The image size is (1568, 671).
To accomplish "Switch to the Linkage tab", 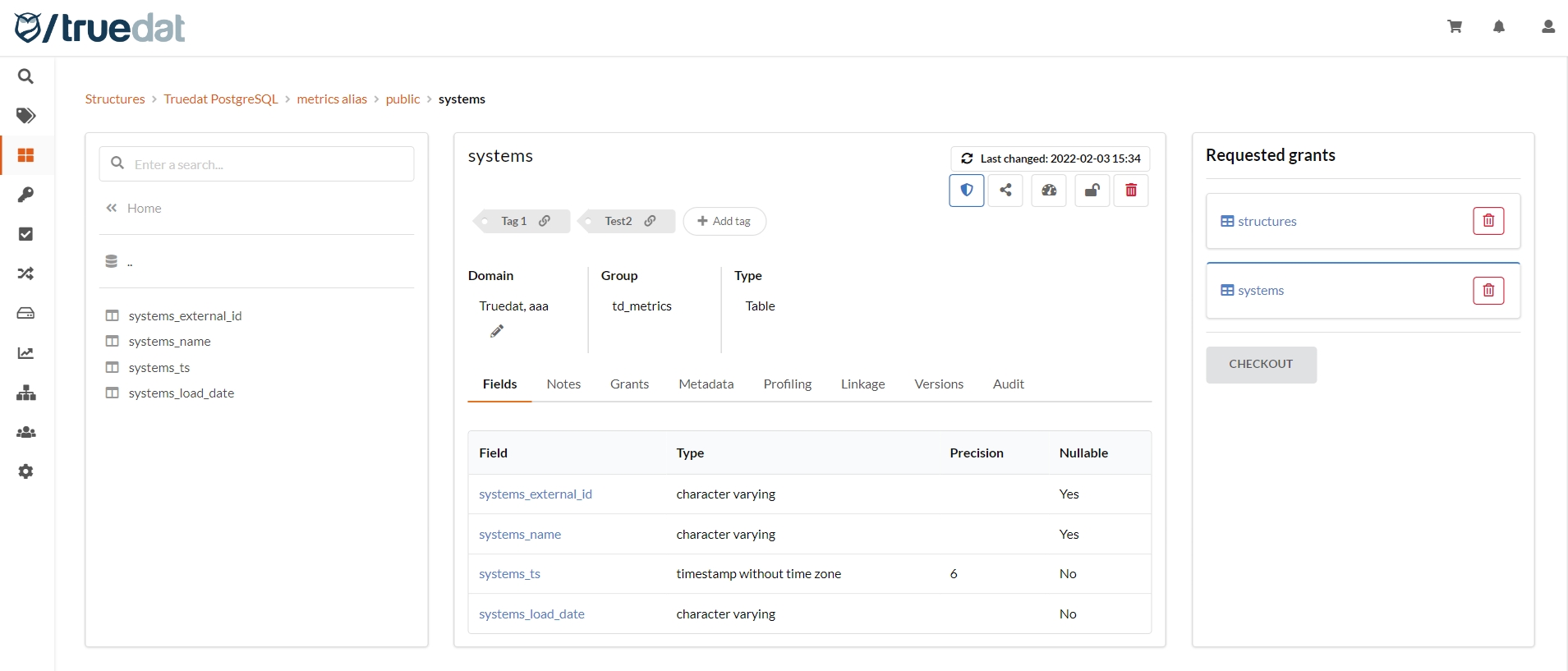I will [x=862, y=384].
